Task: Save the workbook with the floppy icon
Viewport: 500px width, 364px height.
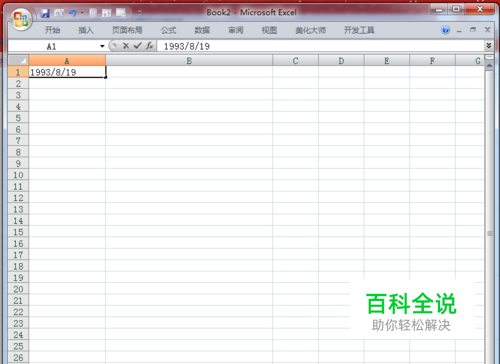Action: pyautogui.click(x=45, y=13)
